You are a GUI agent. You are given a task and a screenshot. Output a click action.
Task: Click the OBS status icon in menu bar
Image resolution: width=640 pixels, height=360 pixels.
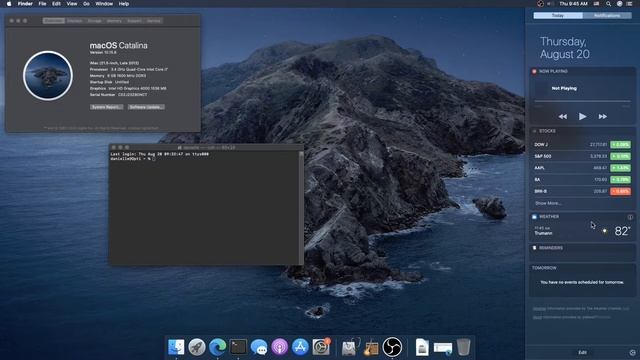pos(540,4)
